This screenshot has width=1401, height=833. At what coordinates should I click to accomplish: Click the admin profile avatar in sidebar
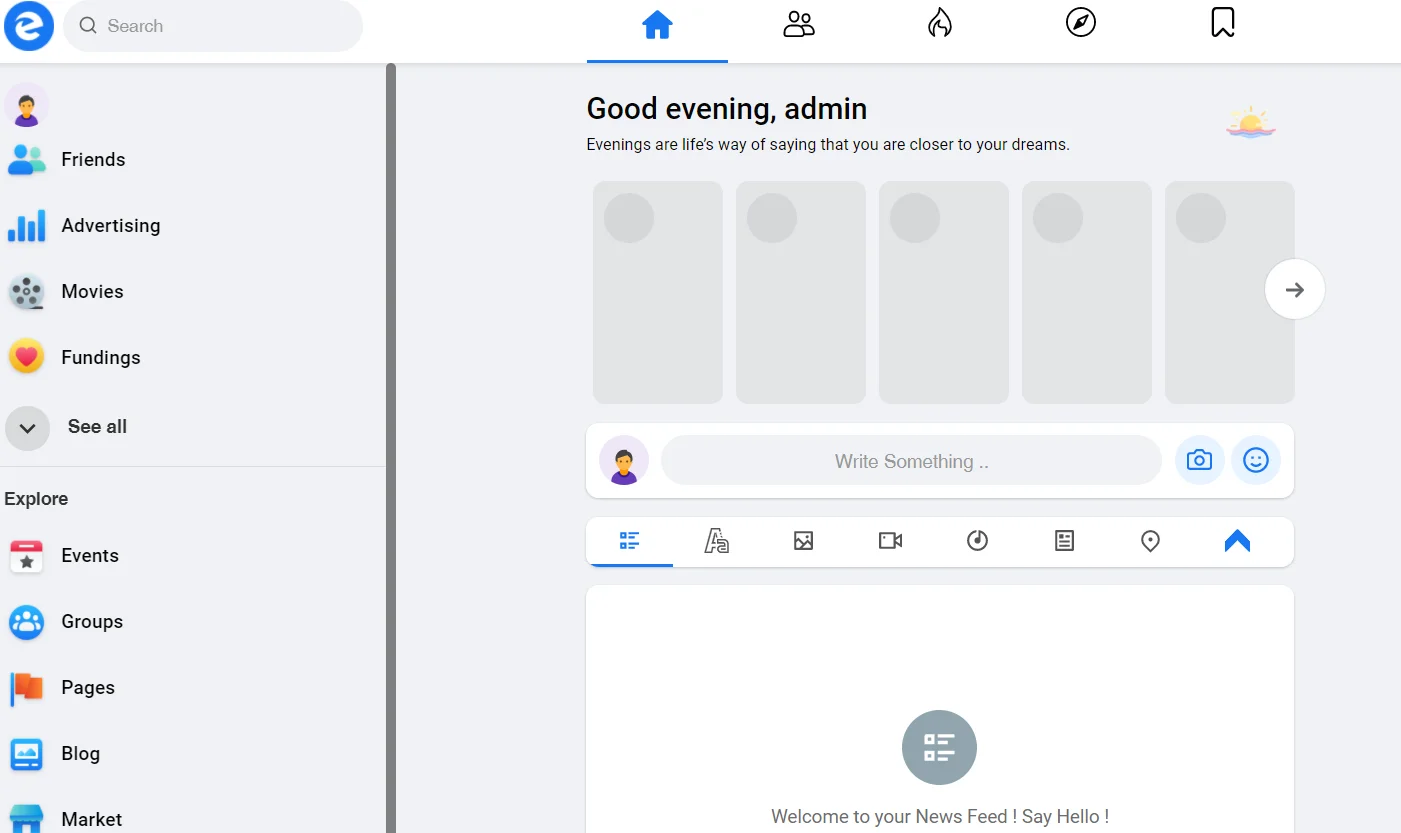tap(26, 105)
